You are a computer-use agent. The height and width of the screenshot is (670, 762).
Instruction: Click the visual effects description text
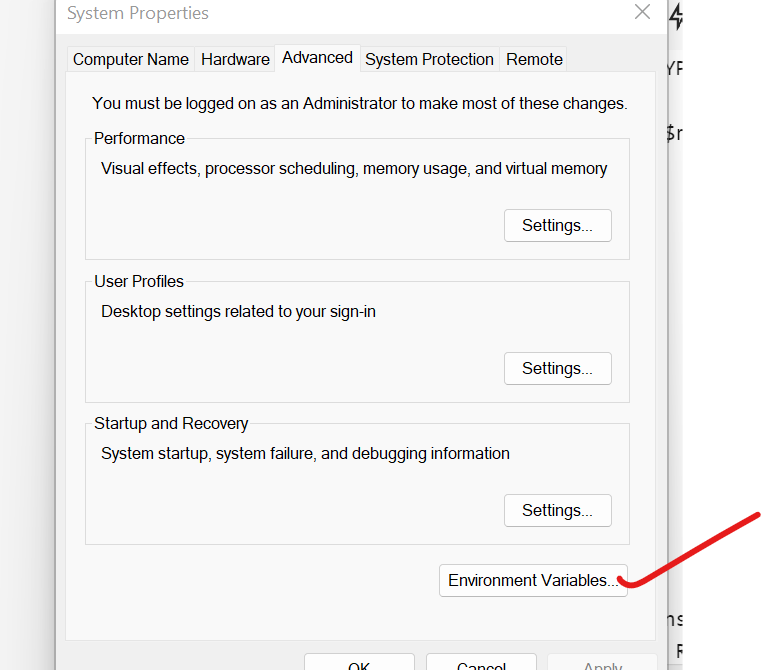tap(354, 169)
